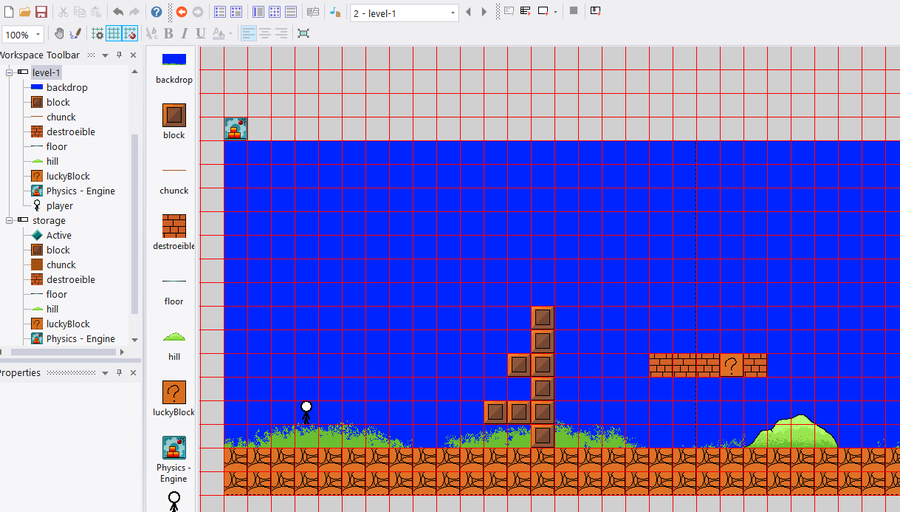Select Physics - Engine in object list
Viewport: 900px width, 512px height.
pyautogui.click(x=174, y=459)
